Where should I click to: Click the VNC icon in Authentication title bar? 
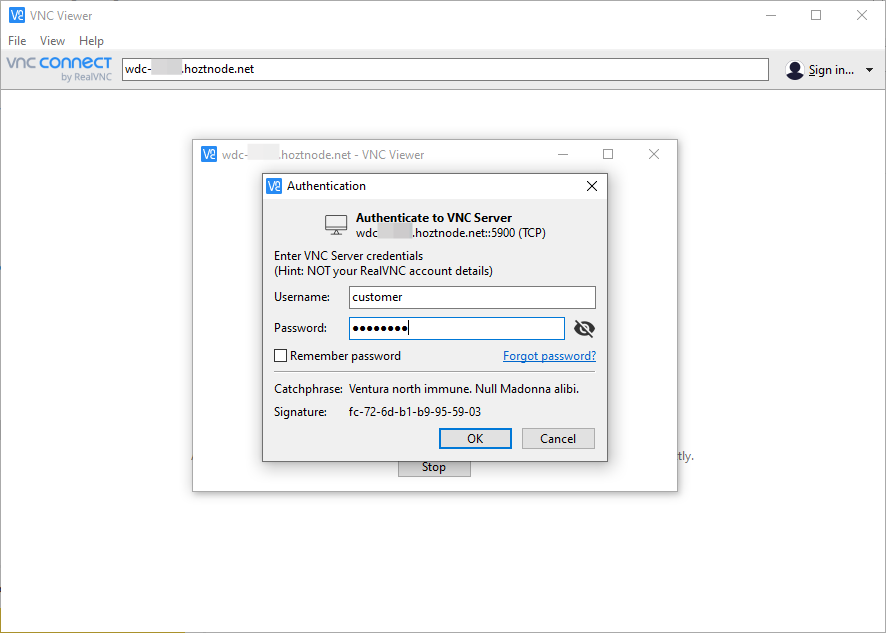point(274,186)
